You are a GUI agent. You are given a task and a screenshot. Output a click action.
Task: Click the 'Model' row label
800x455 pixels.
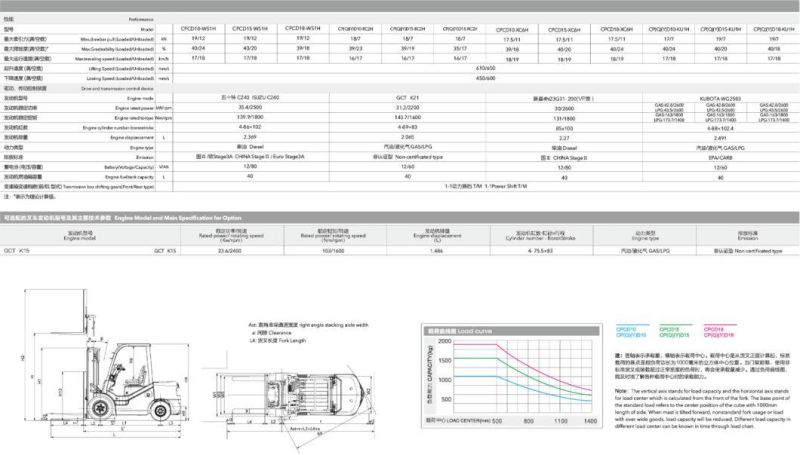[147, 30]
